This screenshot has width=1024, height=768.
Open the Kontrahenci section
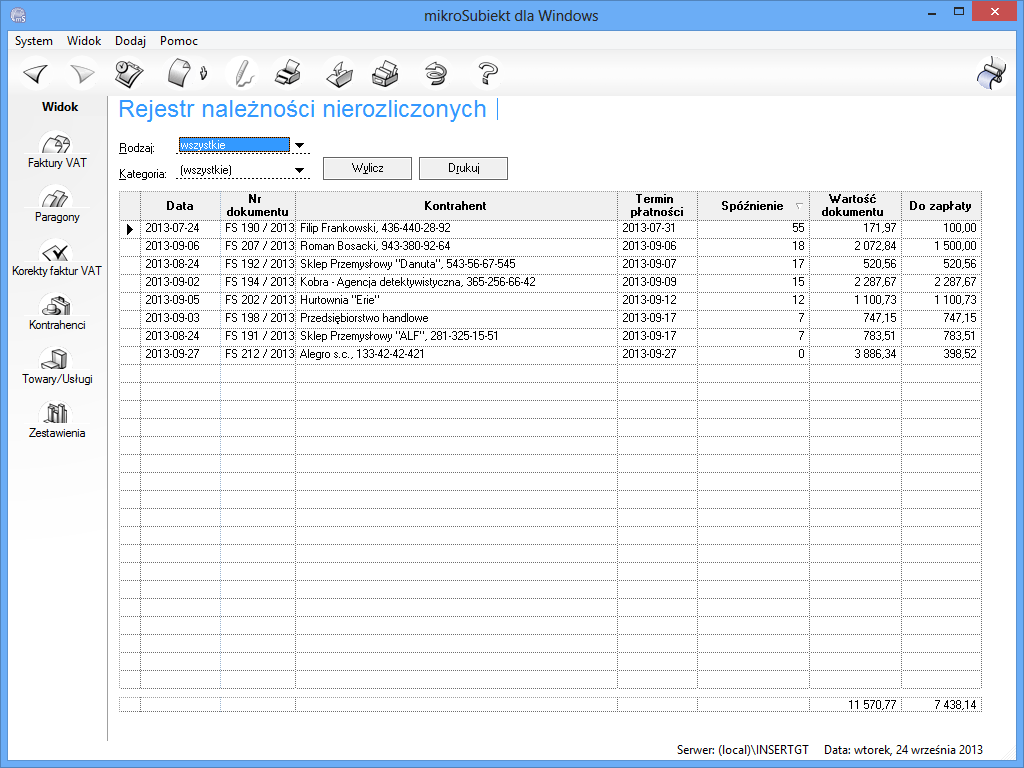(56, 314)
